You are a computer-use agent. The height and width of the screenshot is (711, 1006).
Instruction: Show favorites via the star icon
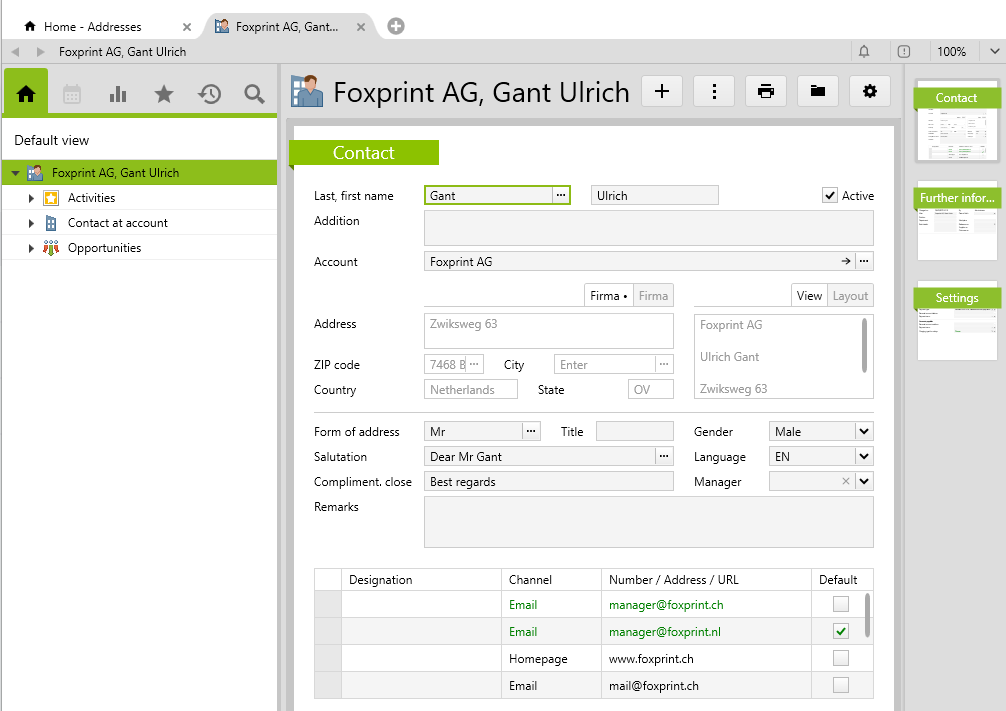(x=164, y=94)
